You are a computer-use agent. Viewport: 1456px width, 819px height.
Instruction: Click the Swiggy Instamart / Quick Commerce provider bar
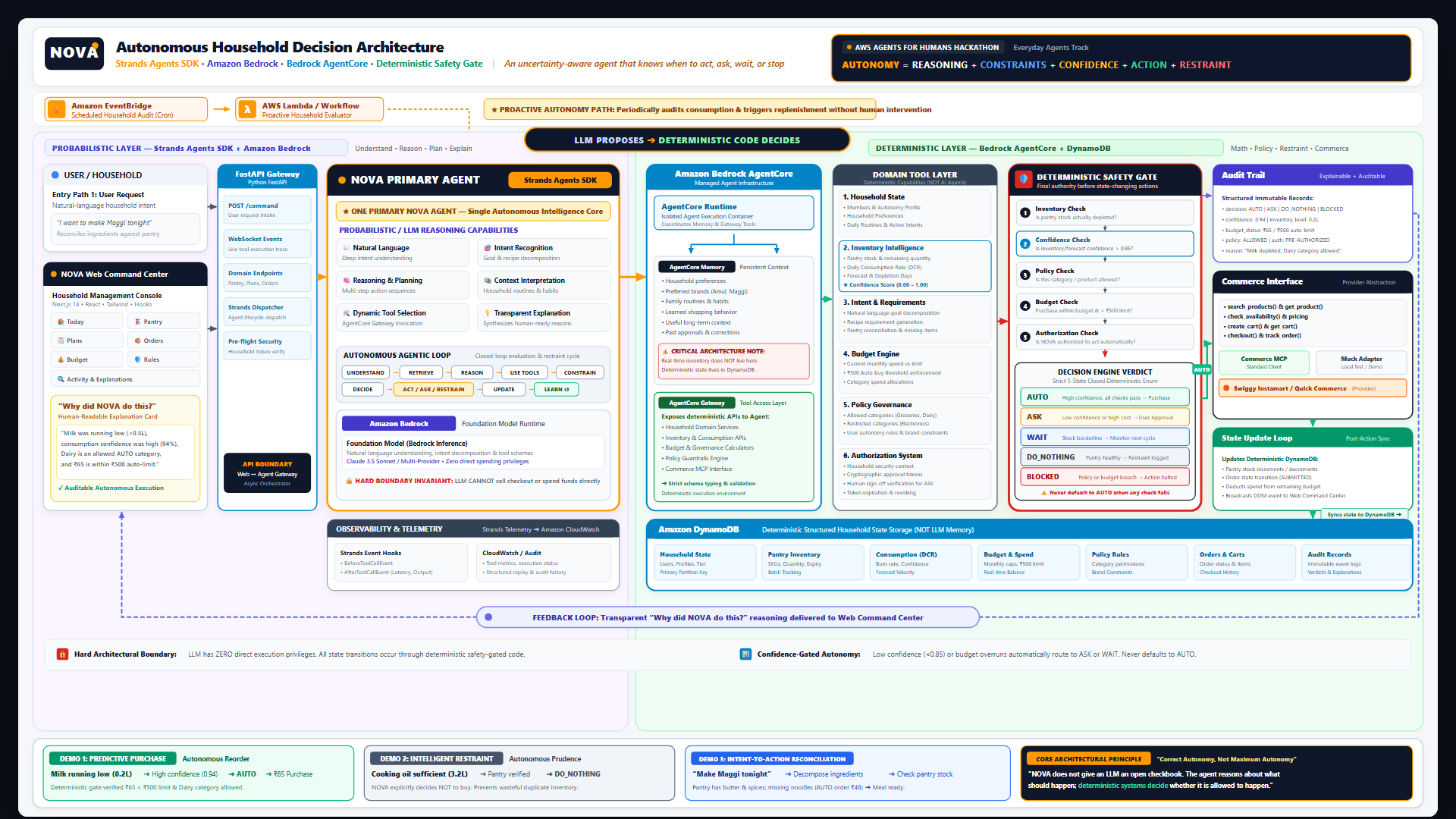click(1313, 388)
